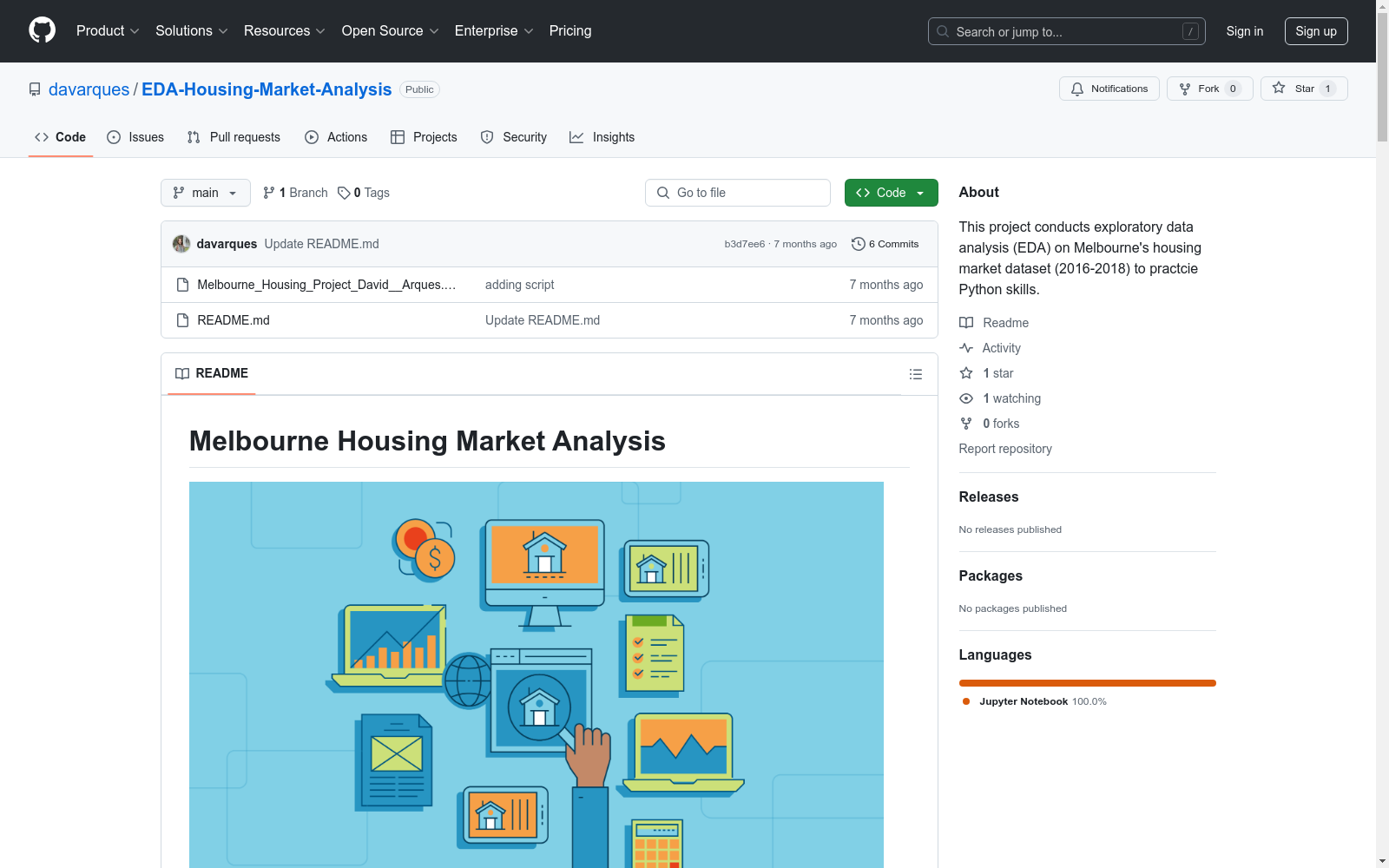The height and width of the screenshot is (868, 1389).
Task: Switch to the Code tab
Action: pos(61,137)
